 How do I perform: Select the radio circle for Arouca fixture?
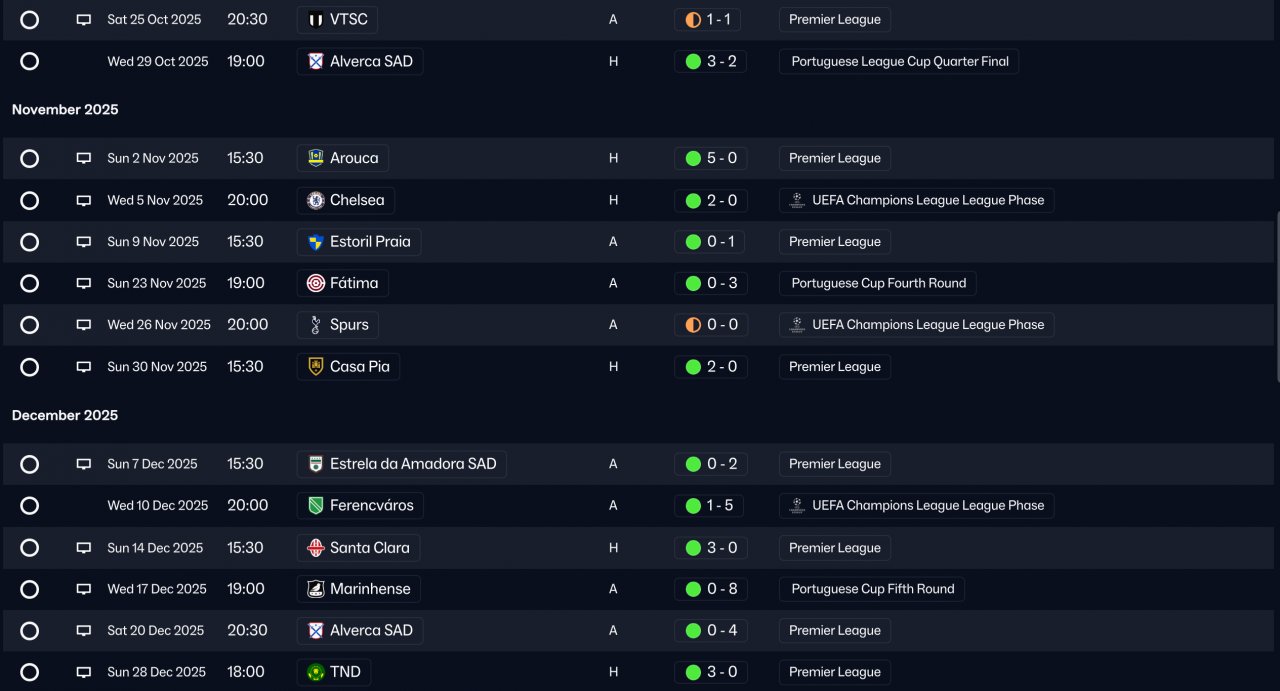[x=29, y=158]
